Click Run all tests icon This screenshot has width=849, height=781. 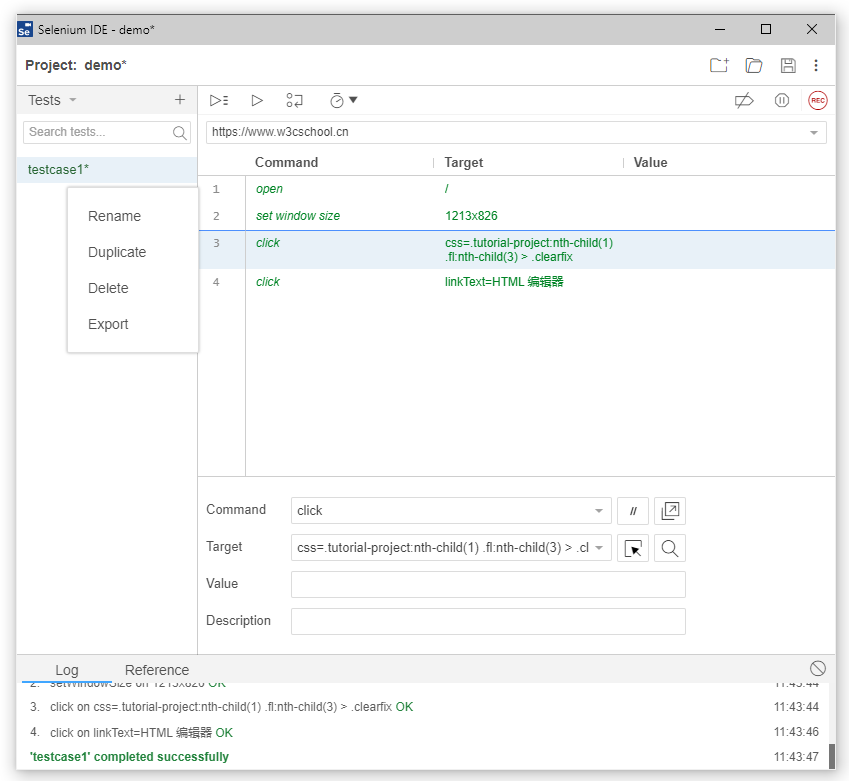[x=218, y=100]
